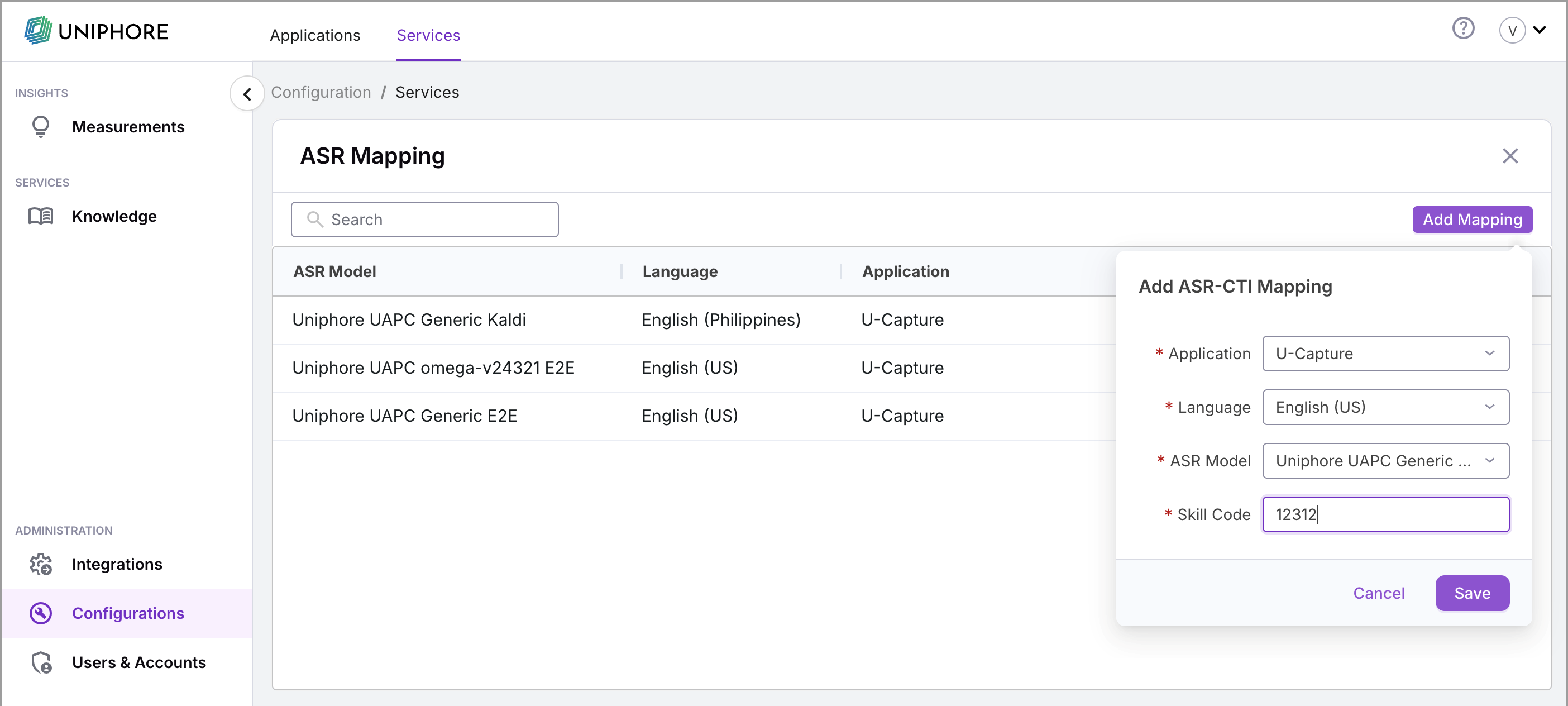
Task: Click the user avatar V icon
Action: pos(1512,30)
